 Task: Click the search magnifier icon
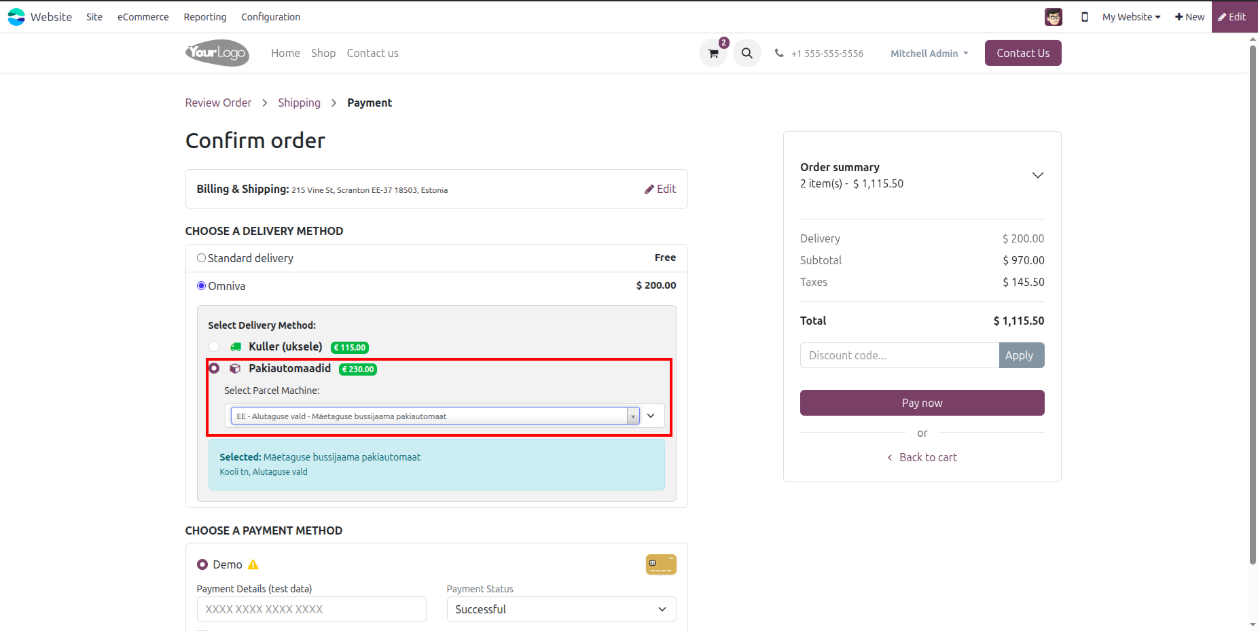coord(747,54)
